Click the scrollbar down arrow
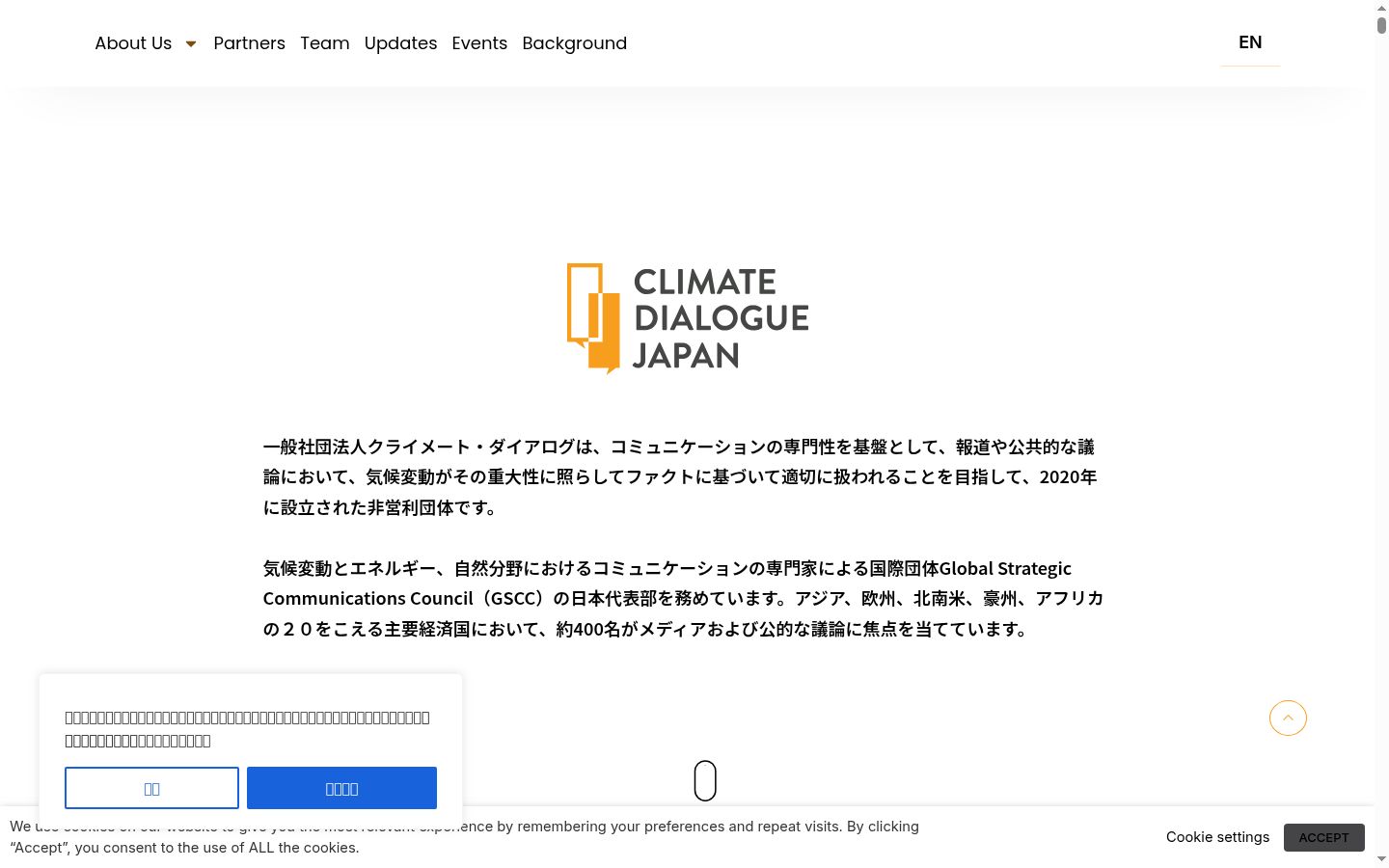1389x868 pixels. (x=1381, y=859)
